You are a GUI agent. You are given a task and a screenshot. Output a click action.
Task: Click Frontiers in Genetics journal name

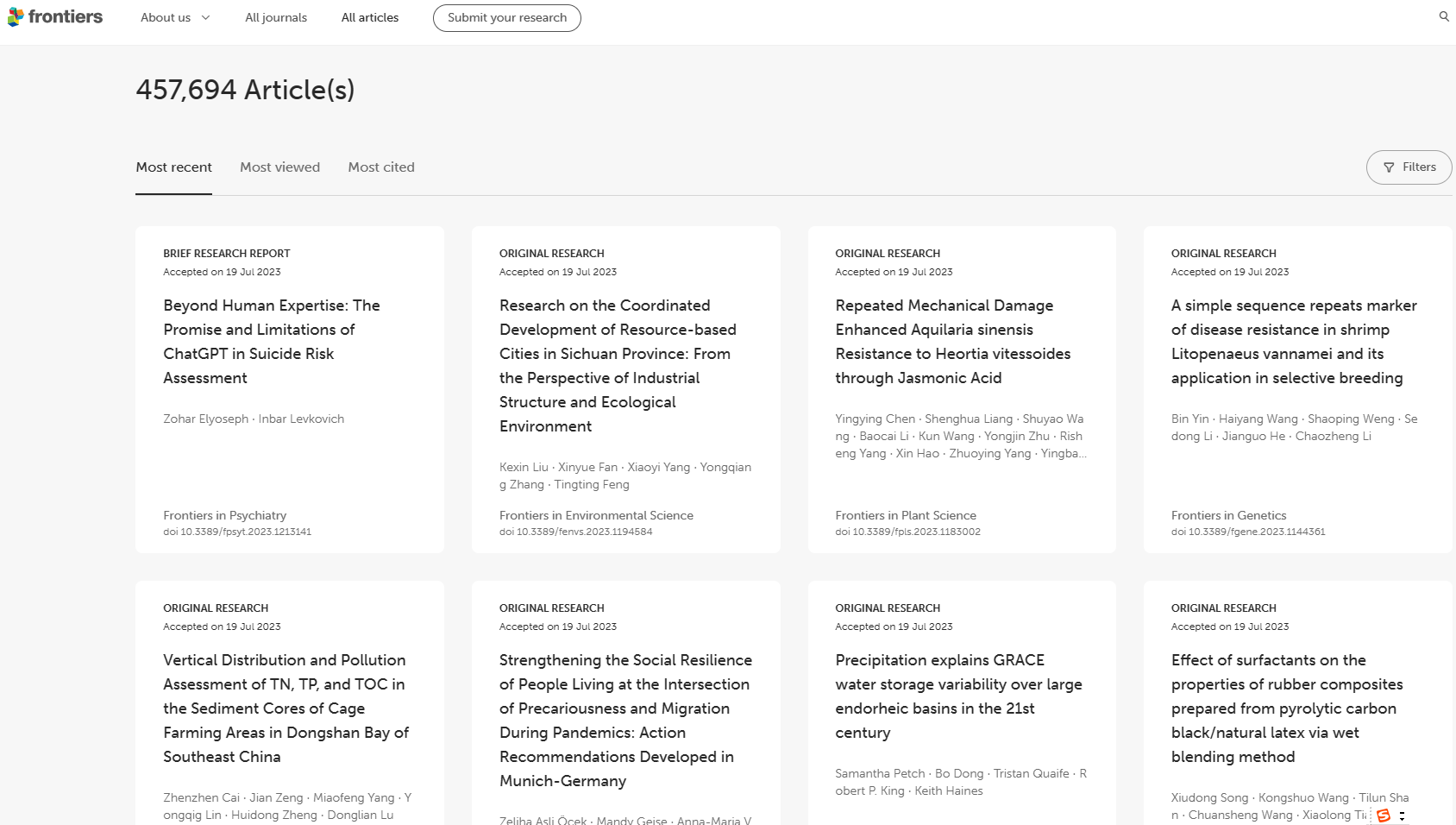pyautogui.click(x=1228, y=515)
